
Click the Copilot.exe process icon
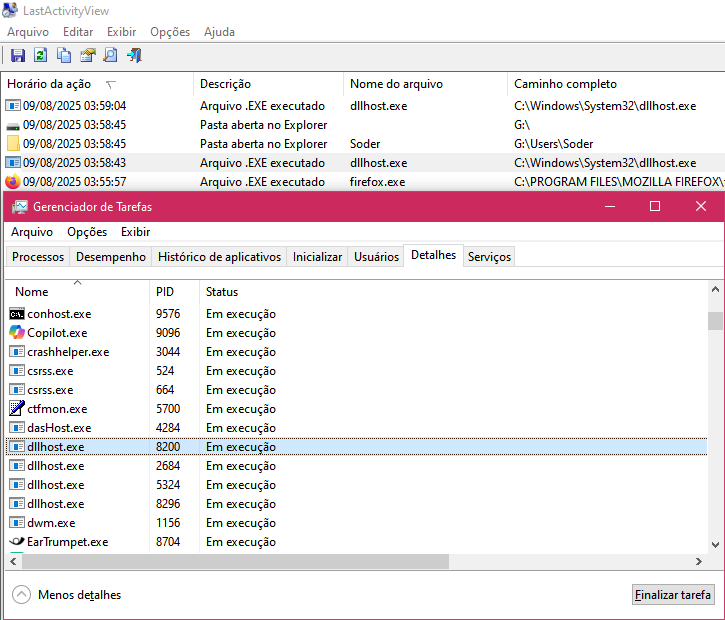17,332
